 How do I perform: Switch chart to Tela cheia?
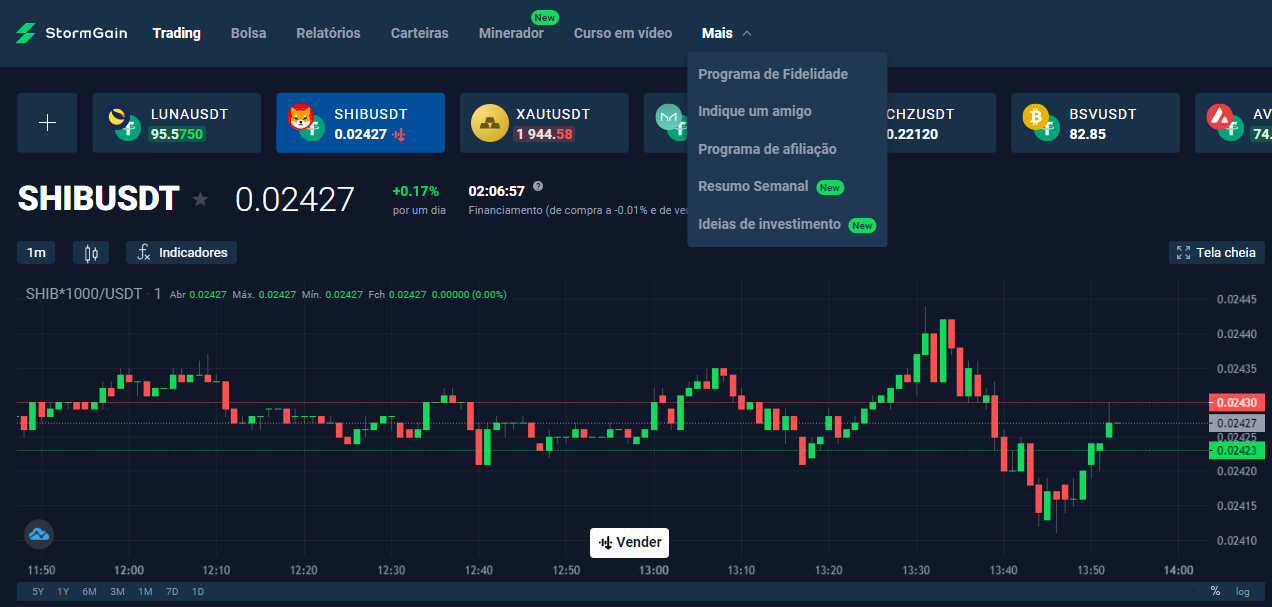(1217, 253)
